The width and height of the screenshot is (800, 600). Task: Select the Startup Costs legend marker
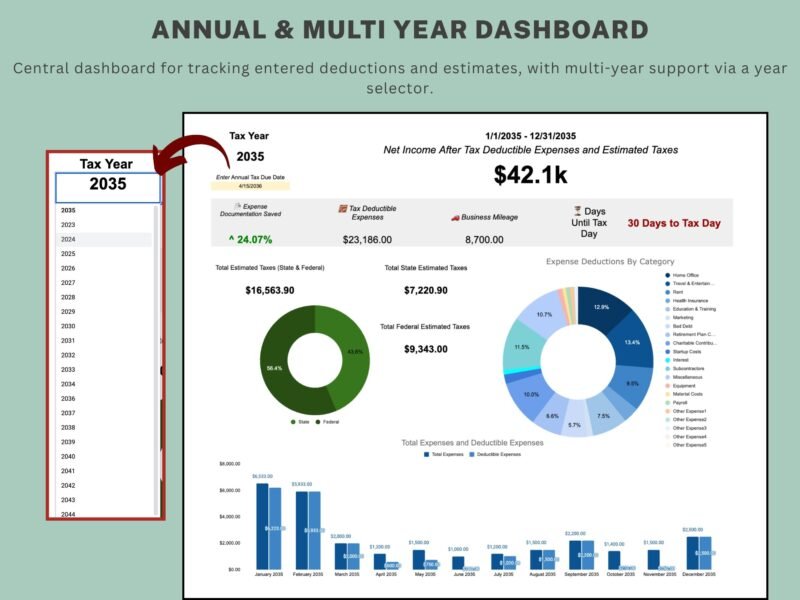(x=667, y=352)
